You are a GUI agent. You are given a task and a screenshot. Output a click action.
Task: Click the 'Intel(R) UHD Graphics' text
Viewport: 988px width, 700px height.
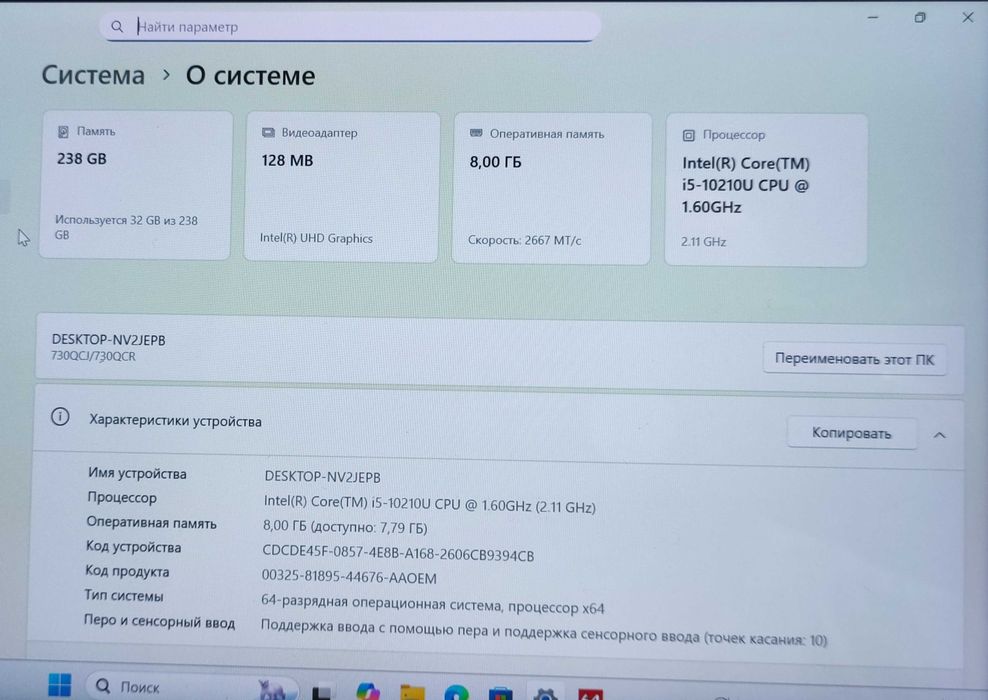(x=316, y=238)
